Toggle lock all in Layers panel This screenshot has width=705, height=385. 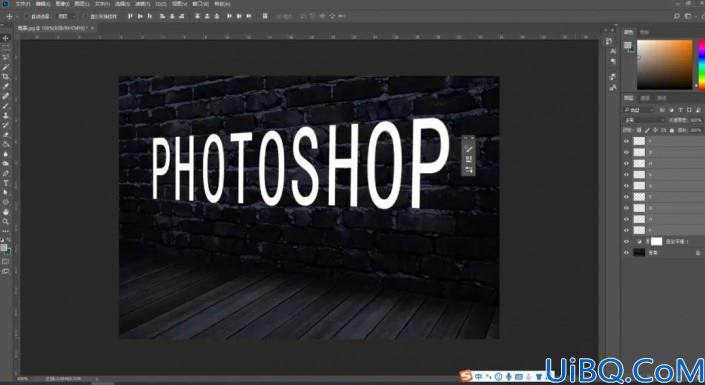[672, 130]
